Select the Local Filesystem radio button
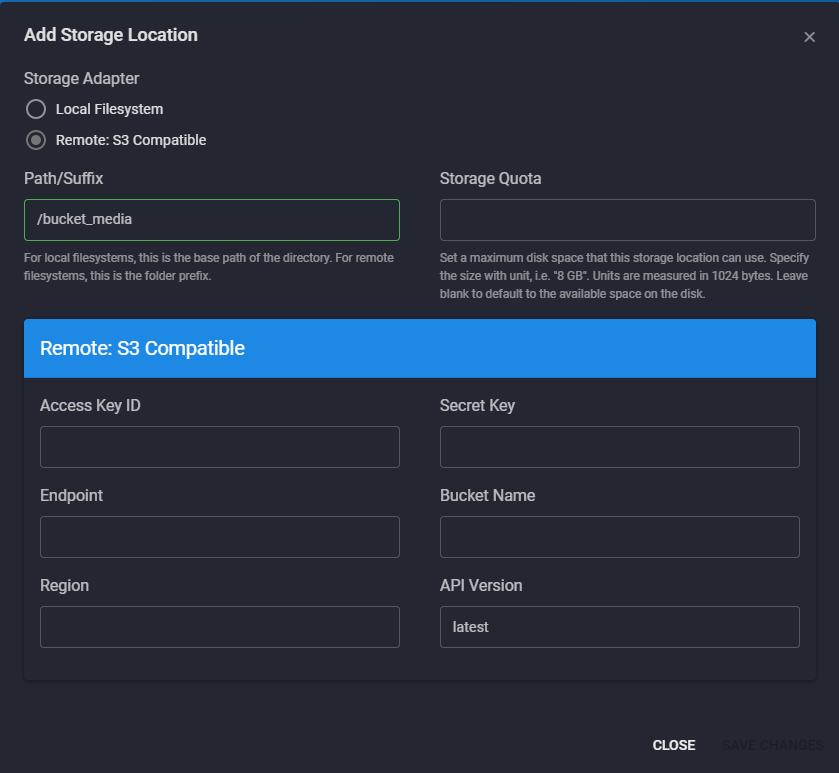Viewport: 839px width, 773px height. (36, 109)
